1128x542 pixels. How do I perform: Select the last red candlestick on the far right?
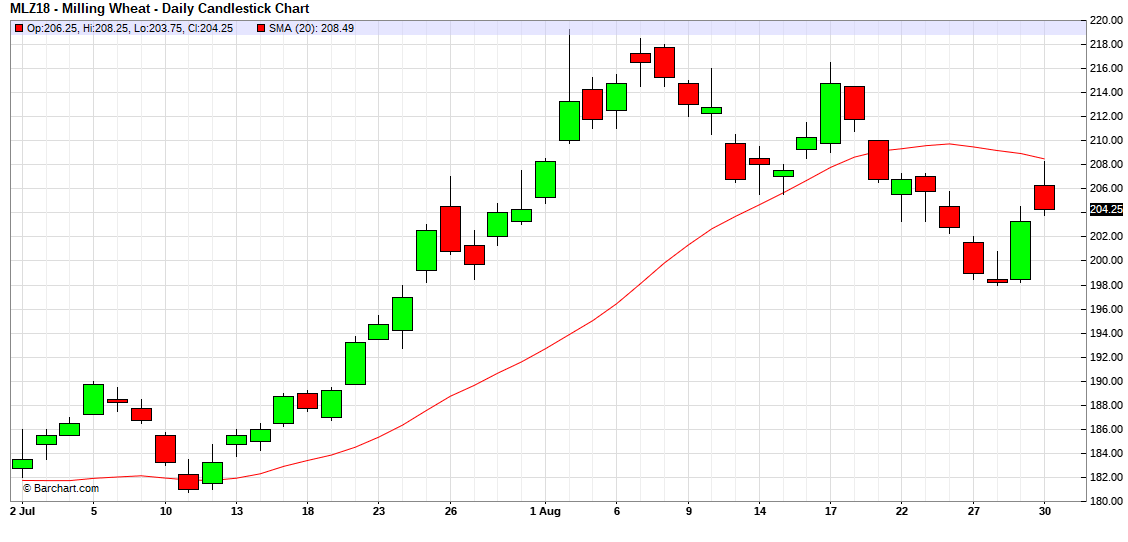click(1044, 198)
